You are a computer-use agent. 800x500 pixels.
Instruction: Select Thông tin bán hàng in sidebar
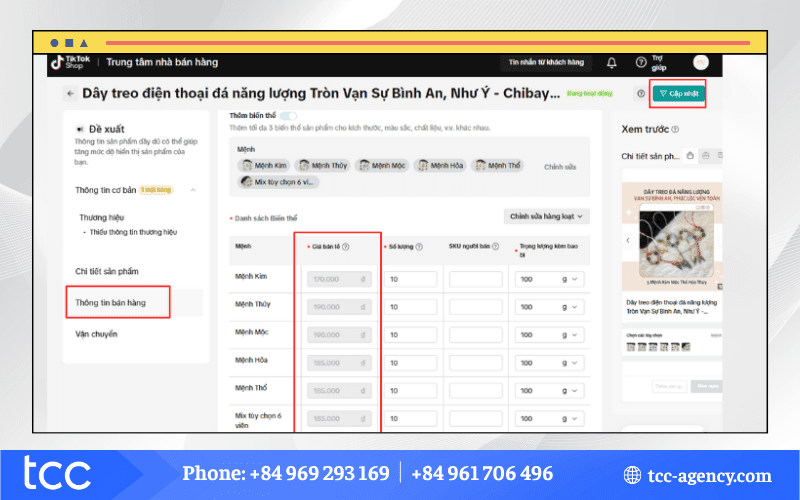click(x=110, y=303)
